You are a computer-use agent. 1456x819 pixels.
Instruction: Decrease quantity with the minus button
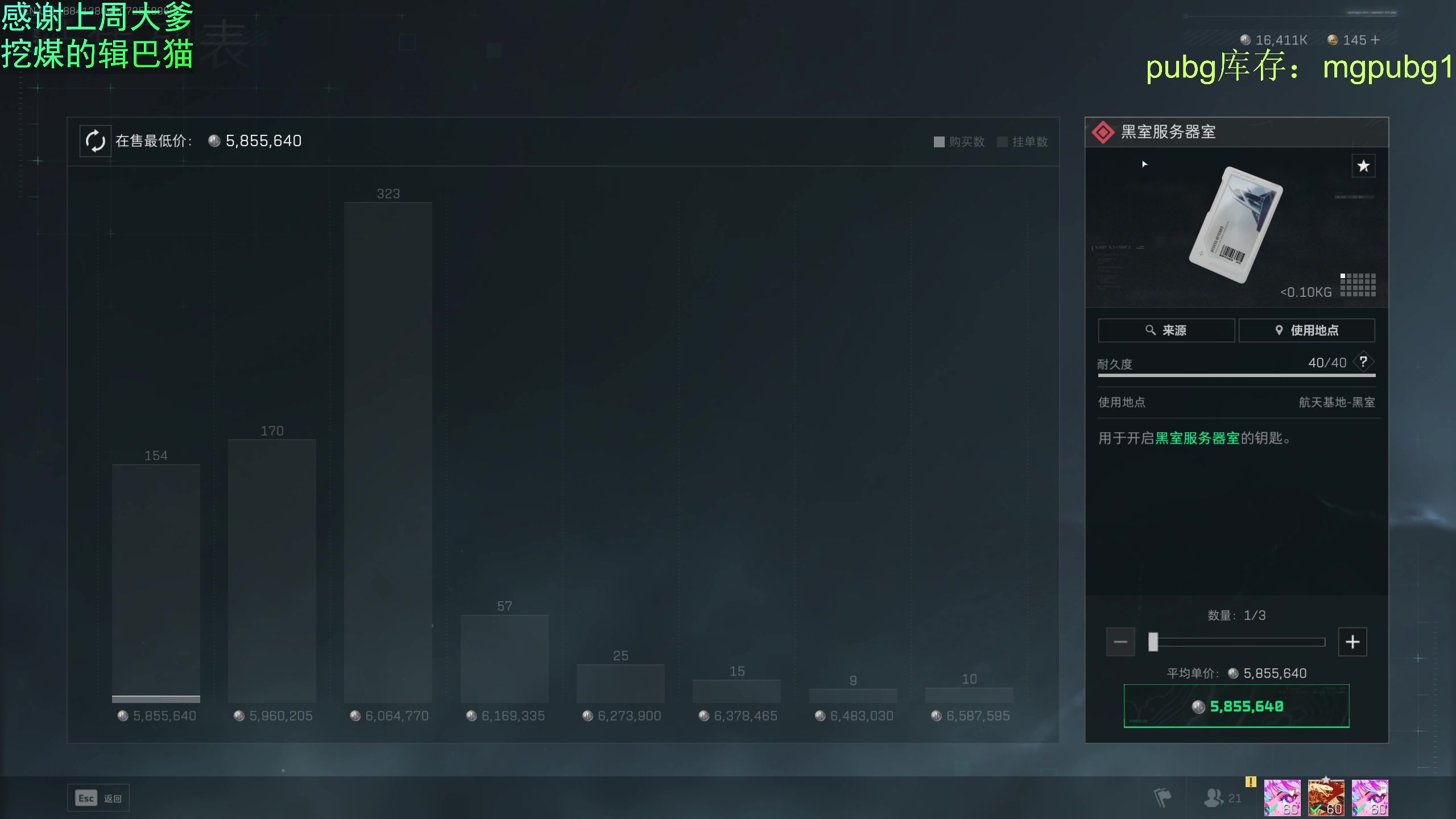tap(1120, 642)
